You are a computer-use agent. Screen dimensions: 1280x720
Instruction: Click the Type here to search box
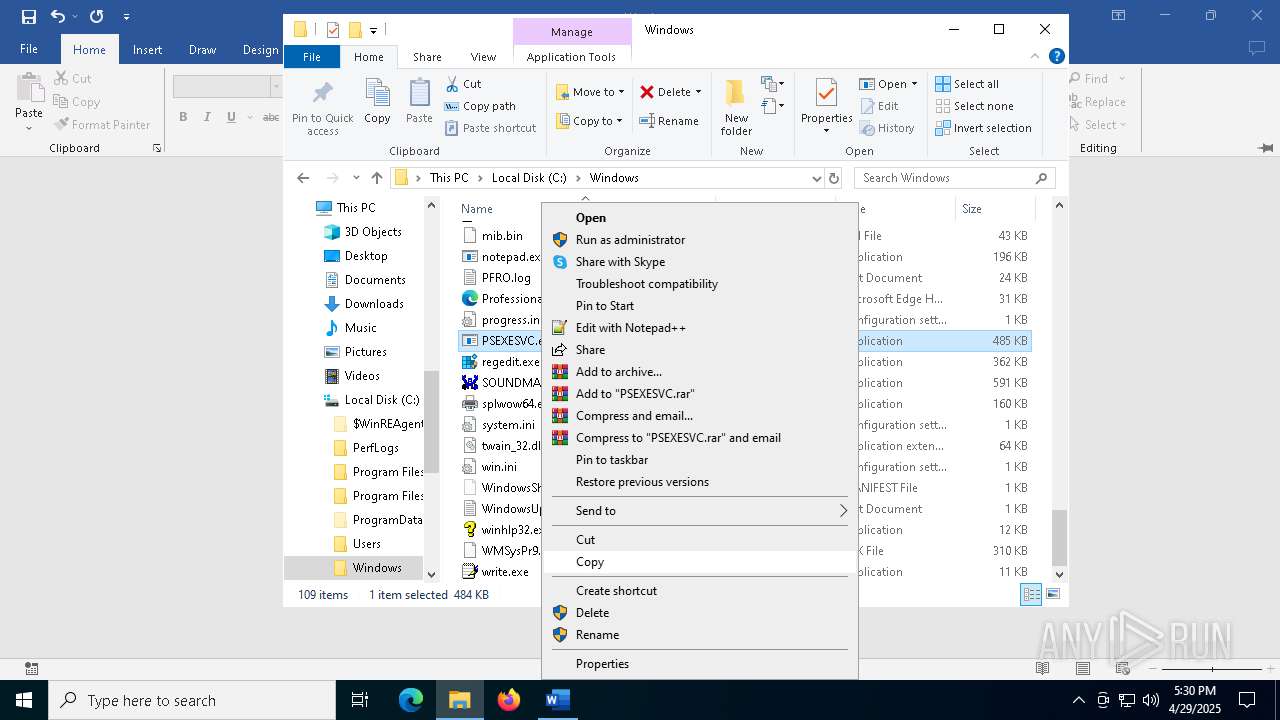192,700
